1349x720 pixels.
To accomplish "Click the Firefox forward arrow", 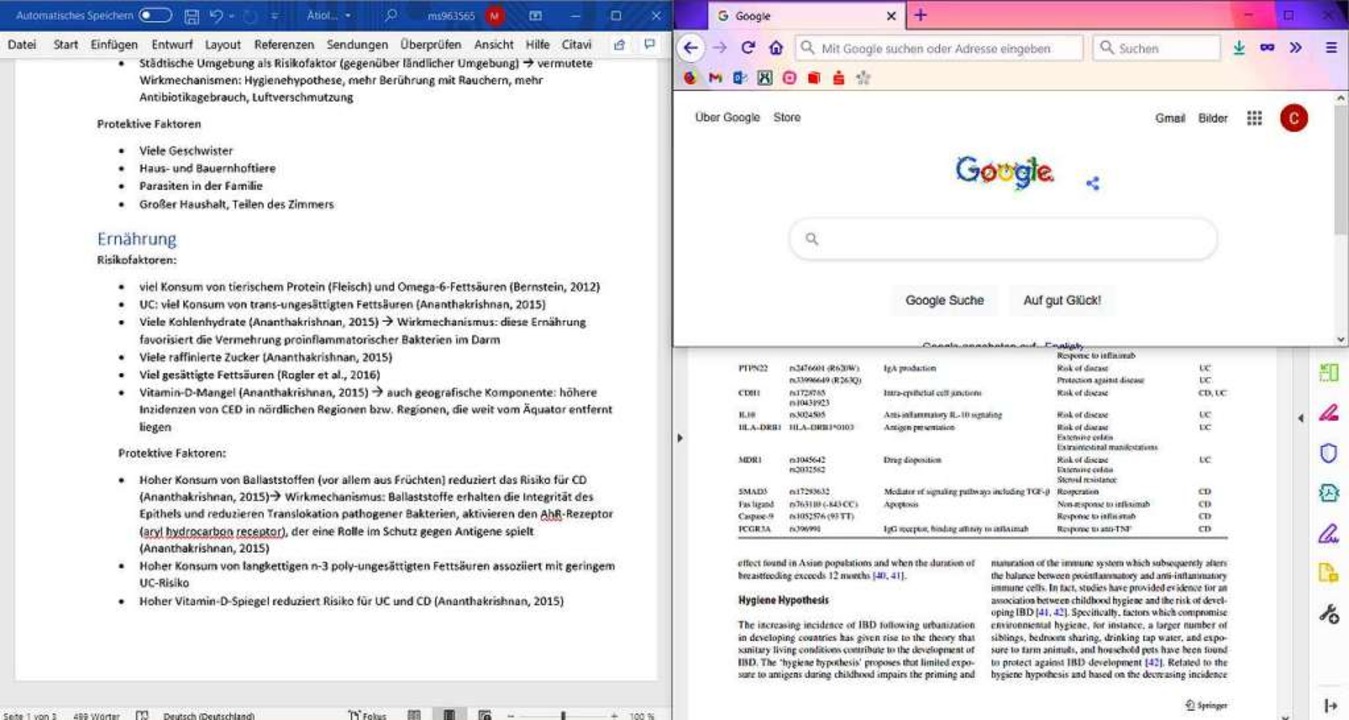I will tap(720, 47).
